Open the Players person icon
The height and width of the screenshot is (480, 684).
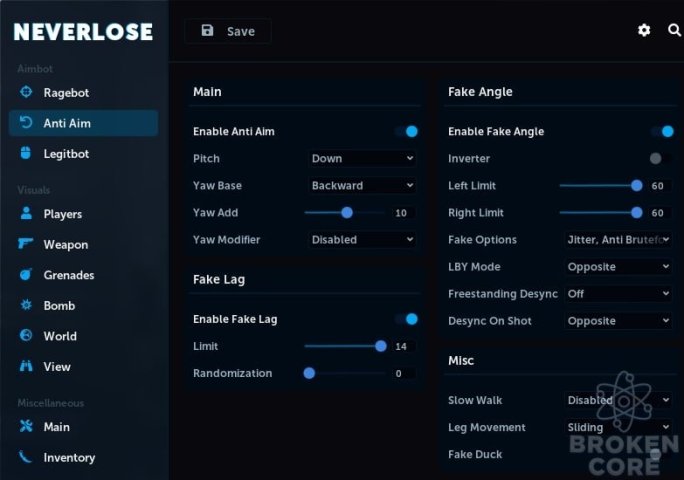pos(26,213)
